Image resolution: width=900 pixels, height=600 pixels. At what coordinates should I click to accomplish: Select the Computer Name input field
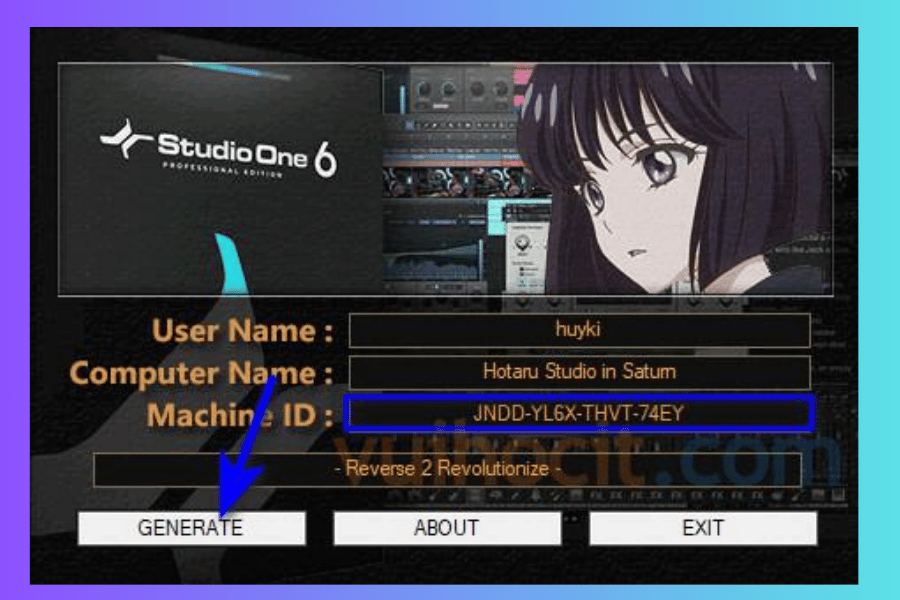579,372
